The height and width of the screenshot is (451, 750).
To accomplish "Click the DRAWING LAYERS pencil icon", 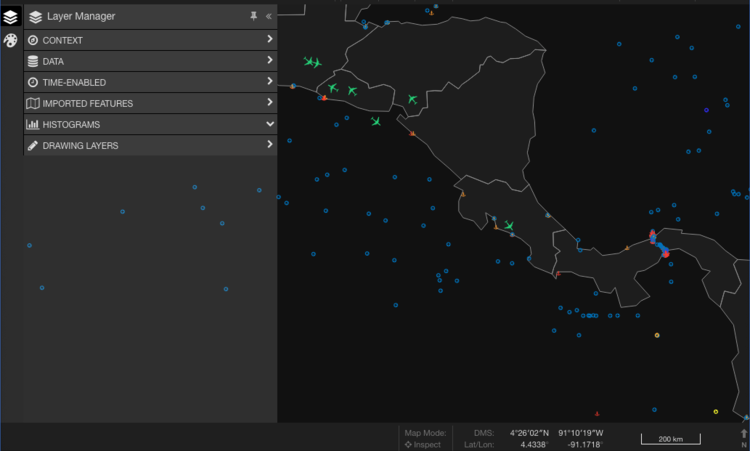I will [x=33, y=145].
